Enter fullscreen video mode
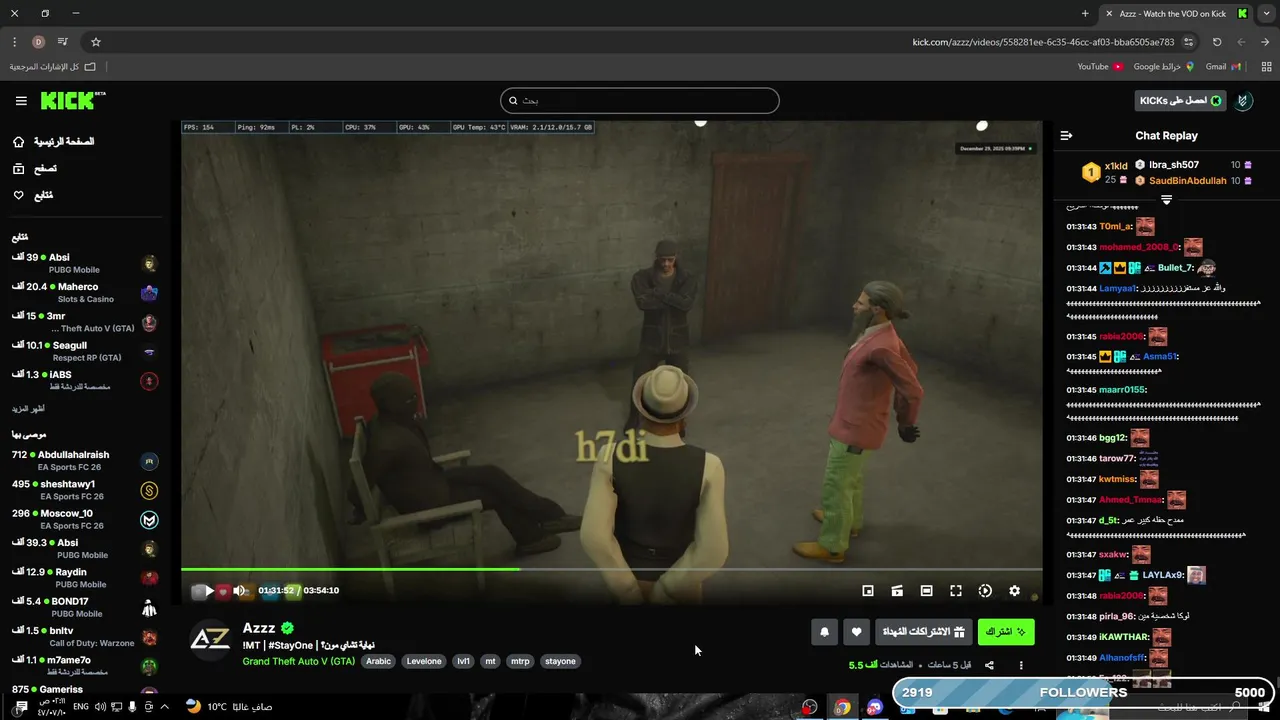 (955, 591)
